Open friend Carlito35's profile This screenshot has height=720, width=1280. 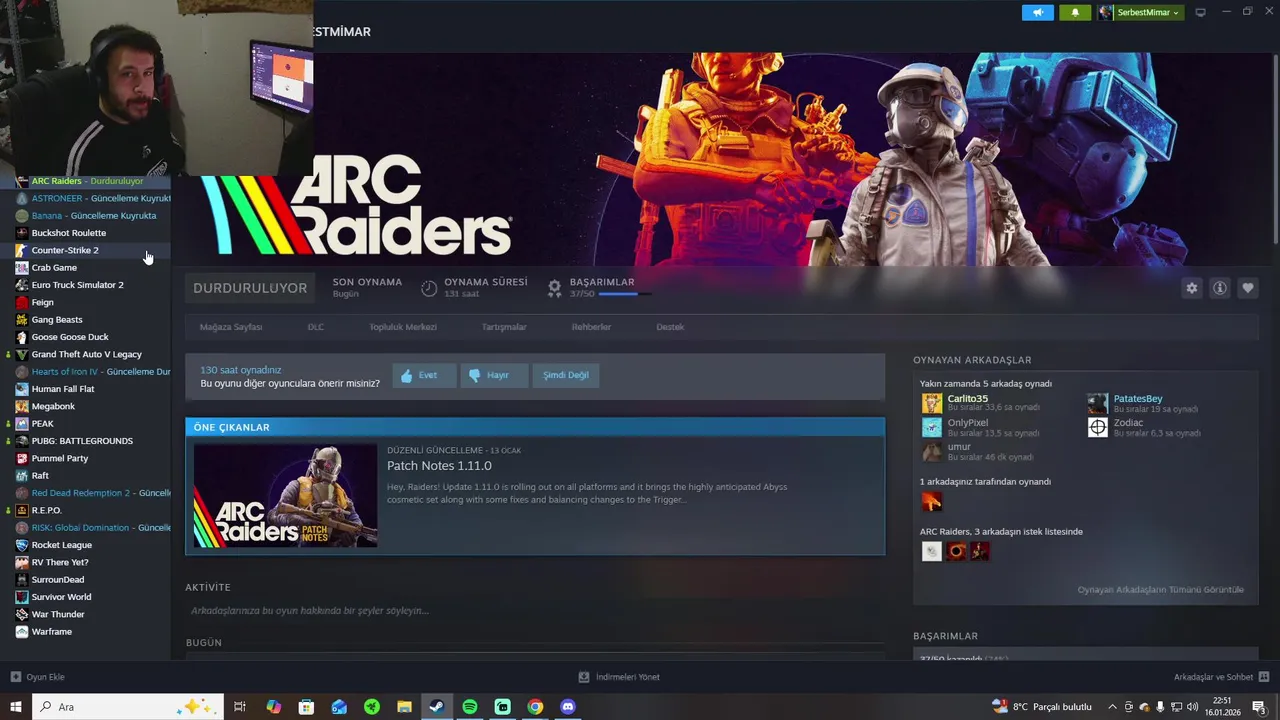(x=967, y=399)
